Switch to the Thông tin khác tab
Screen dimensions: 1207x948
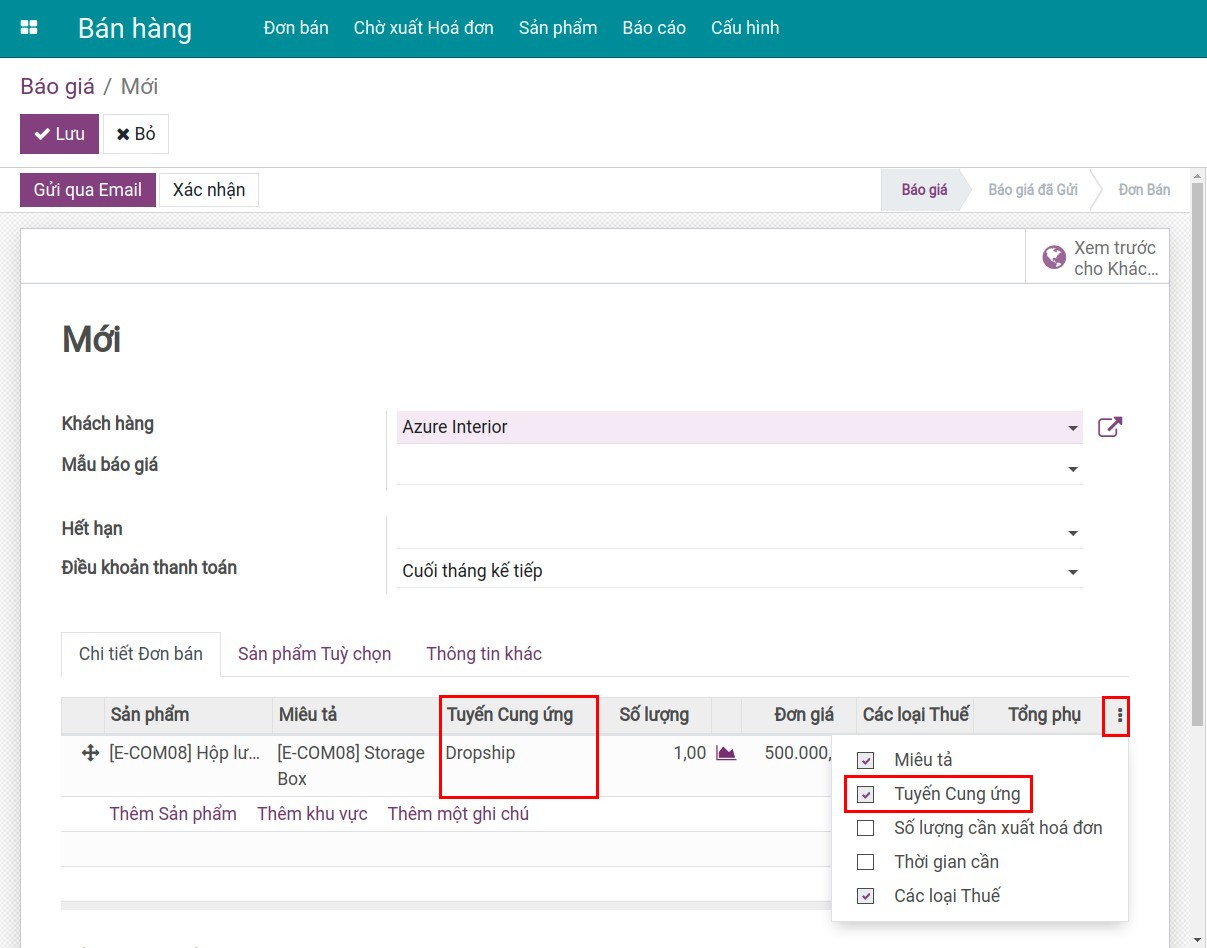click(x=484, y=654)
